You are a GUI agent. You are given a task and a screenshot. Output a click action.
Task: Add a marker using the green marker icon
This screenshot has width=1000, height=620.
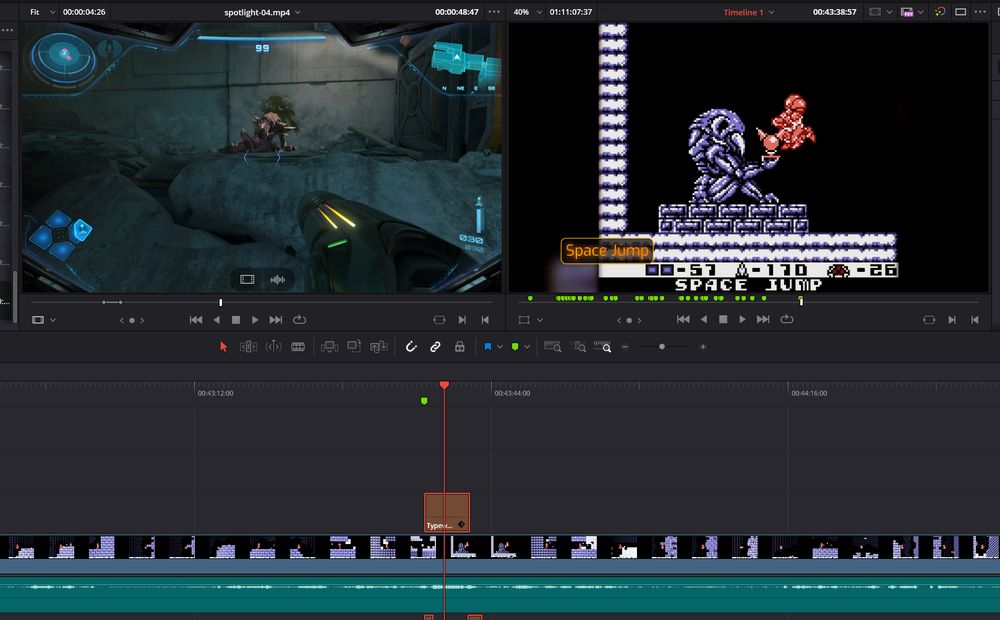click(514, 345)
